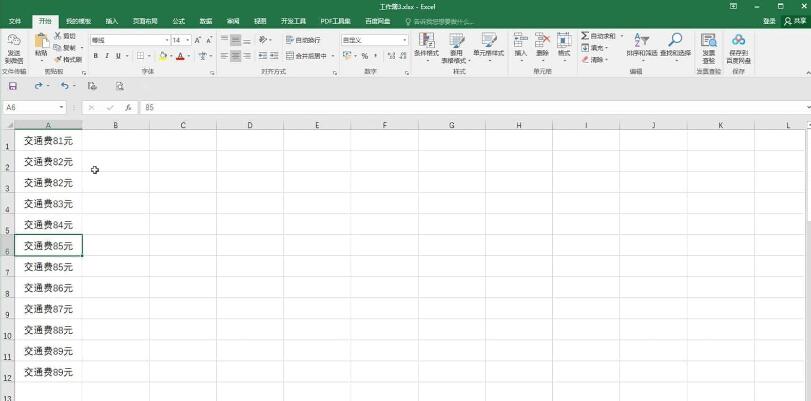Click the Format Painter (格式刷) tool

pyautogui.click(x=67, y=59)
